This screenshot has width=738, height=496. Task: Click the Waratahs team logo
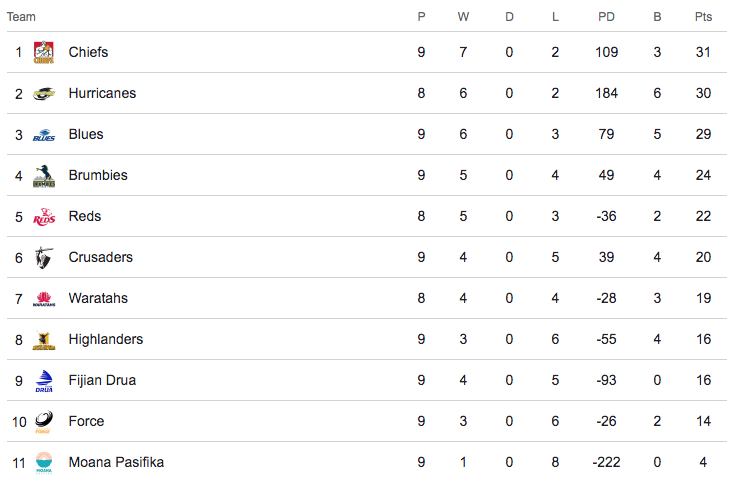pyautogui.click(x=43, y=299)
